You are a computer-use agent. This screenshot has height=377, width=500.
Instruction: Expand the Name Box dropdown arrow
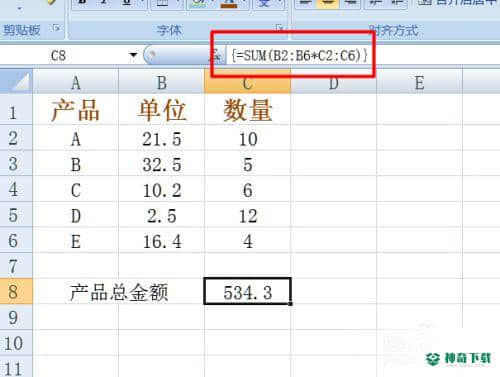tap(133, 55)
